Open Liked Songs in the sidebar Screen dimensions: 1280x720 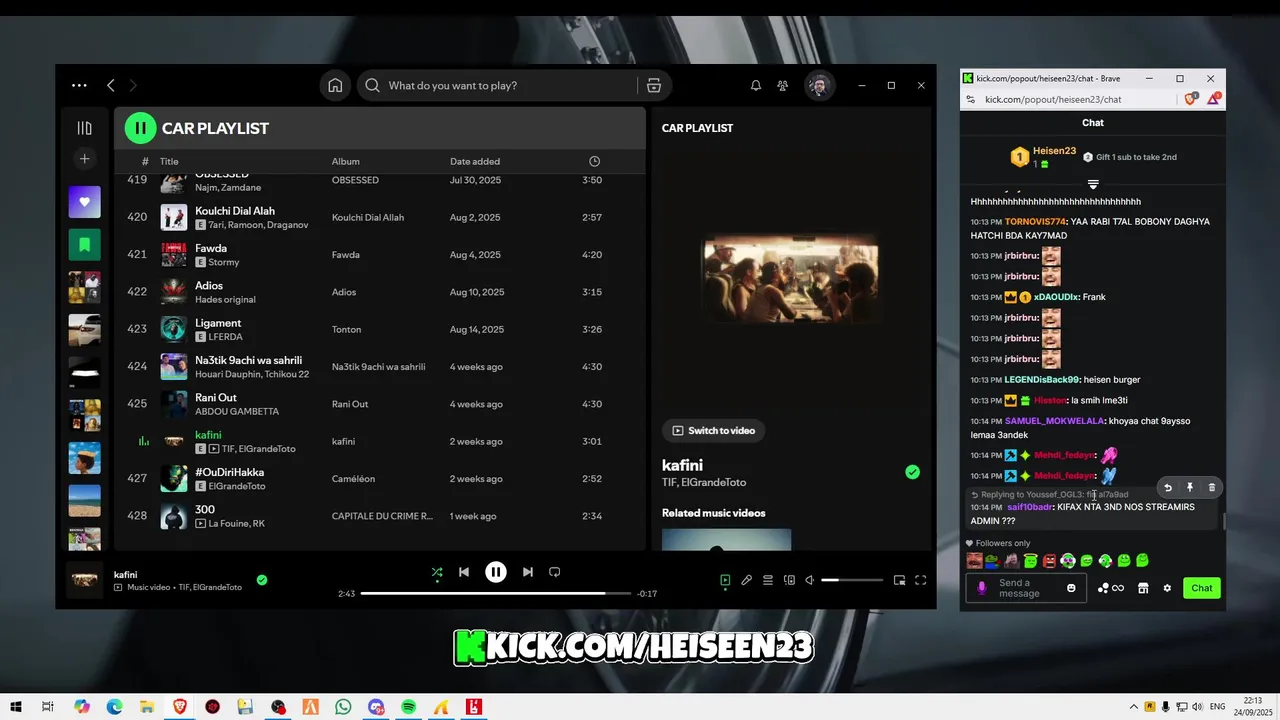tap(85, 202)
